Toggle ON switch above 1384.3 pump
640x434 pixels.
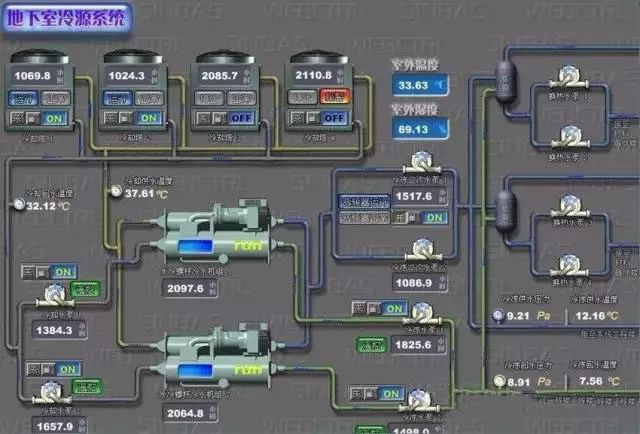point(63,271)
